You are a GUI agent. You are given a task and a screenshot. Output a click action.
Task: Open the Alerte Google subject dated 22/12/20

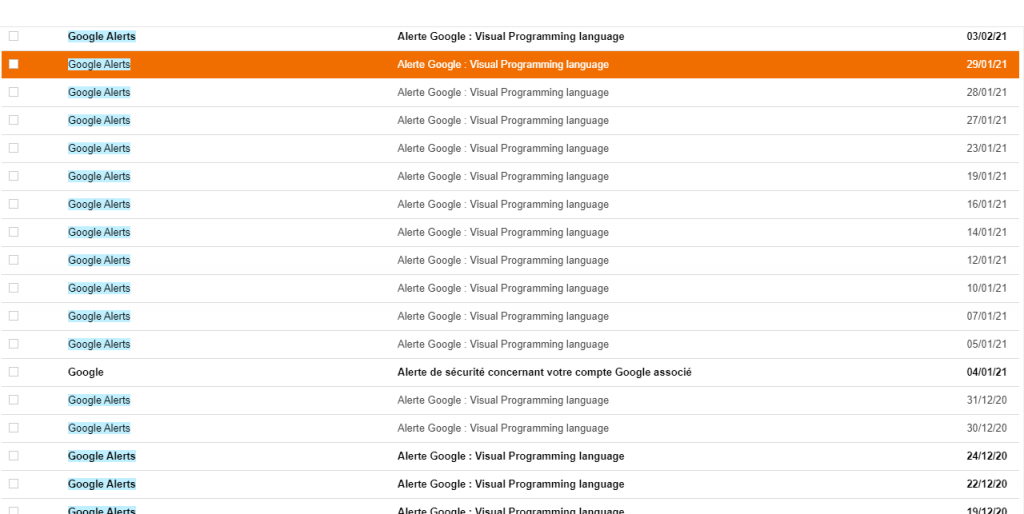pos(510,484)
